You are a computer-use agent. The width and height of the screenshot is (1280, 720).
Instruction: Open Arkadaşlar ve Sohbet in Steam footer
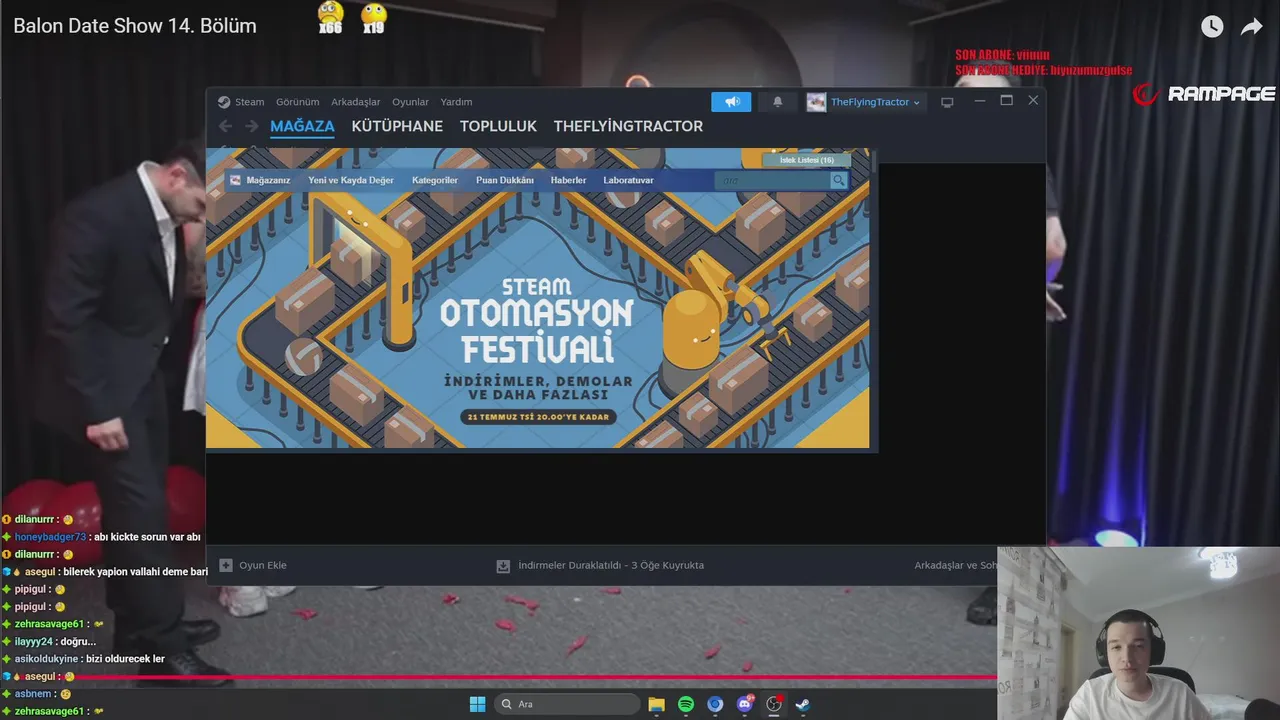pos(955,565)
